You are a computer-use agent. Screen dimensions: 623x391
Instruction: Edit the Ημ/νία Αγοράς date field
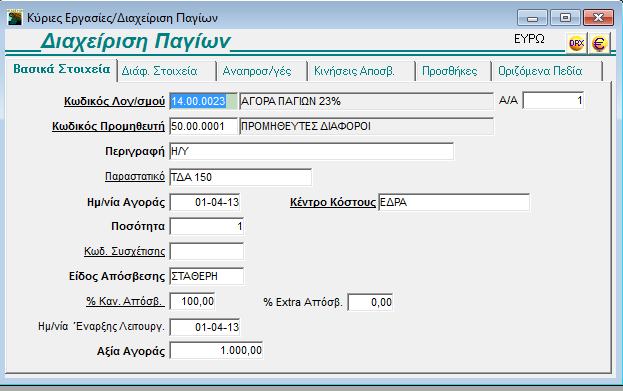click(x=205, y=202)
